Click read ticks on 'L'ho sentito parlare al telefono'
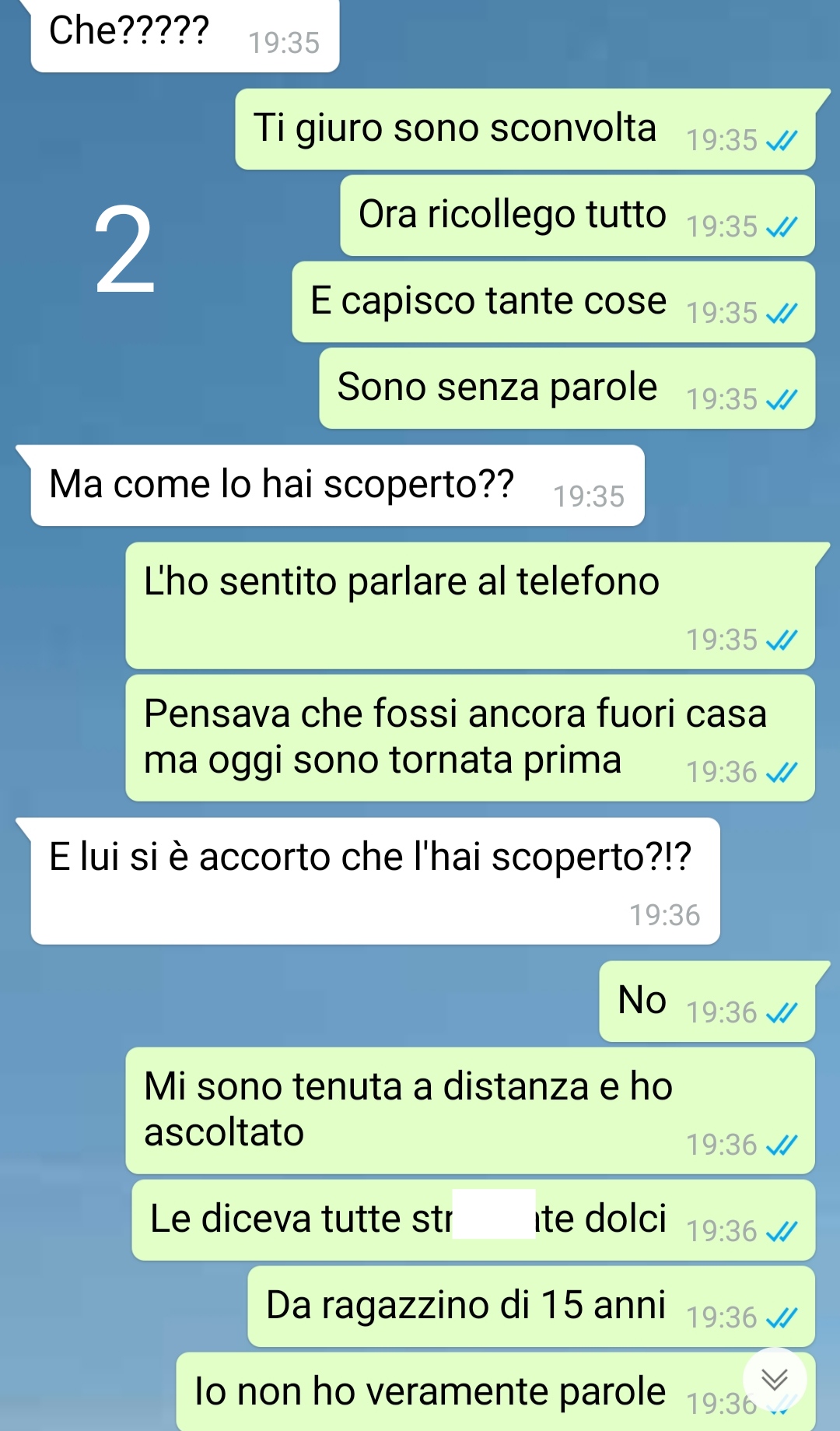Image resolution: width=840 pixels, height=1431 pixels. click(x=782, y=640)
